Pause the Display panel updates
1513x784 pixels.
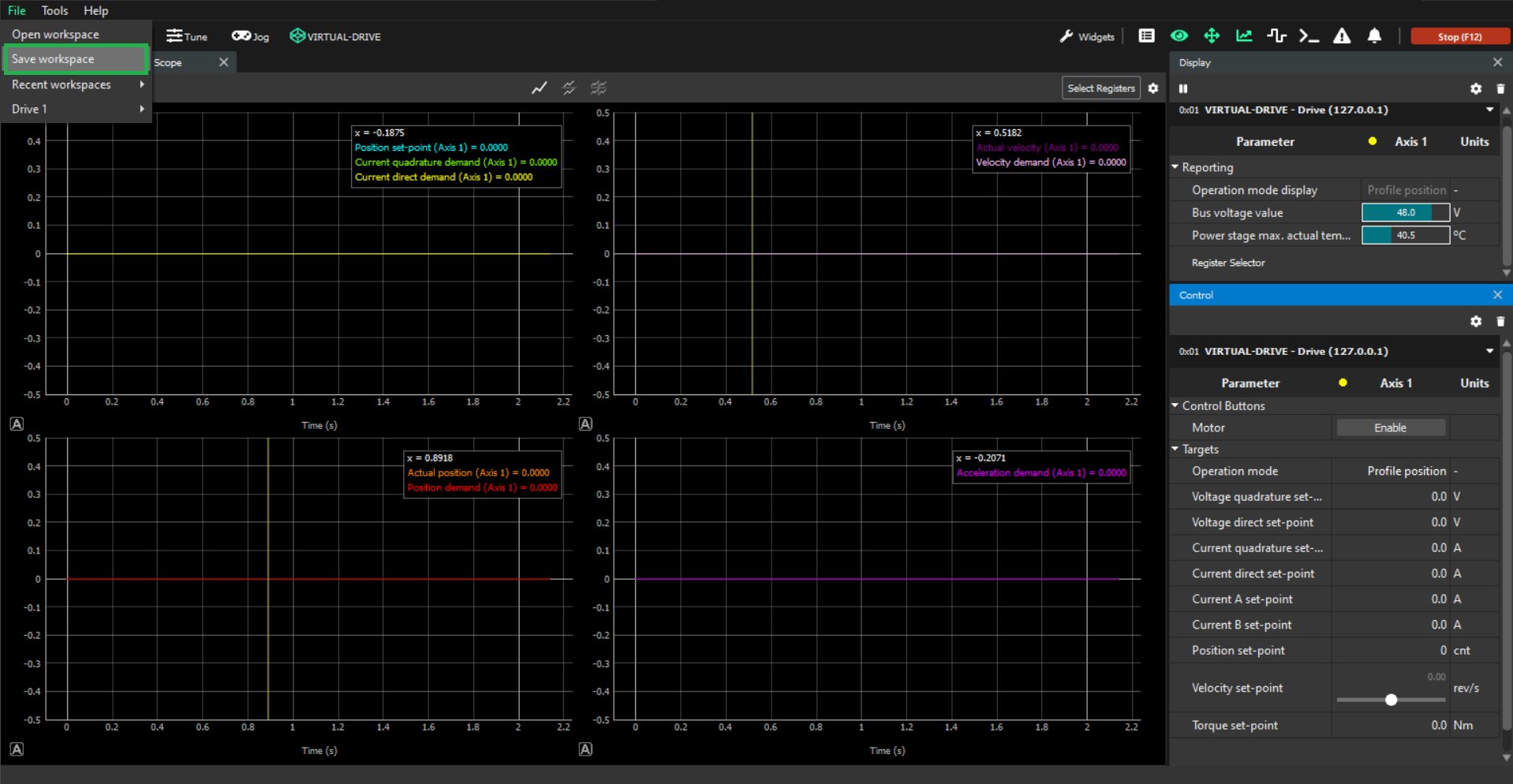1183,89
